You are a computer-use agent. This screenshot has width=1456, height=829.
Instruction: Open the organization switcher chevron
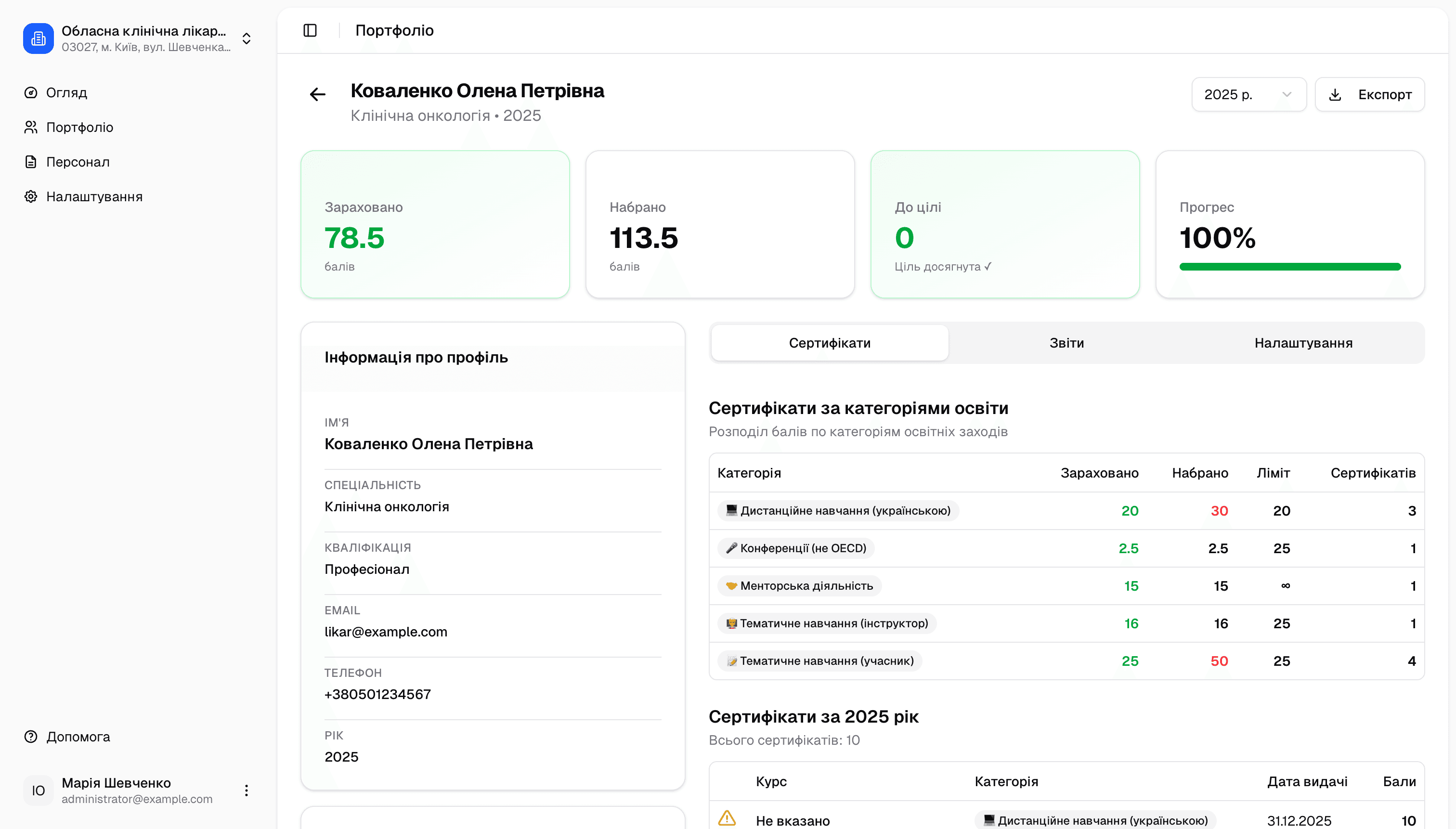246,38
